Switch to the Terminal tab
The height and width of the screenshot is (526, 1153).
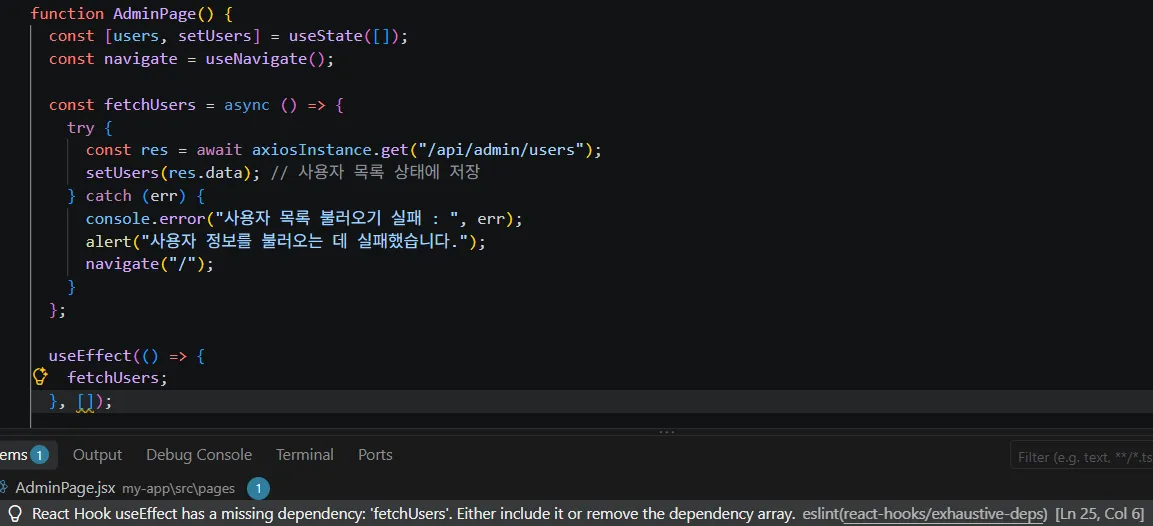(x=304, y=455)
